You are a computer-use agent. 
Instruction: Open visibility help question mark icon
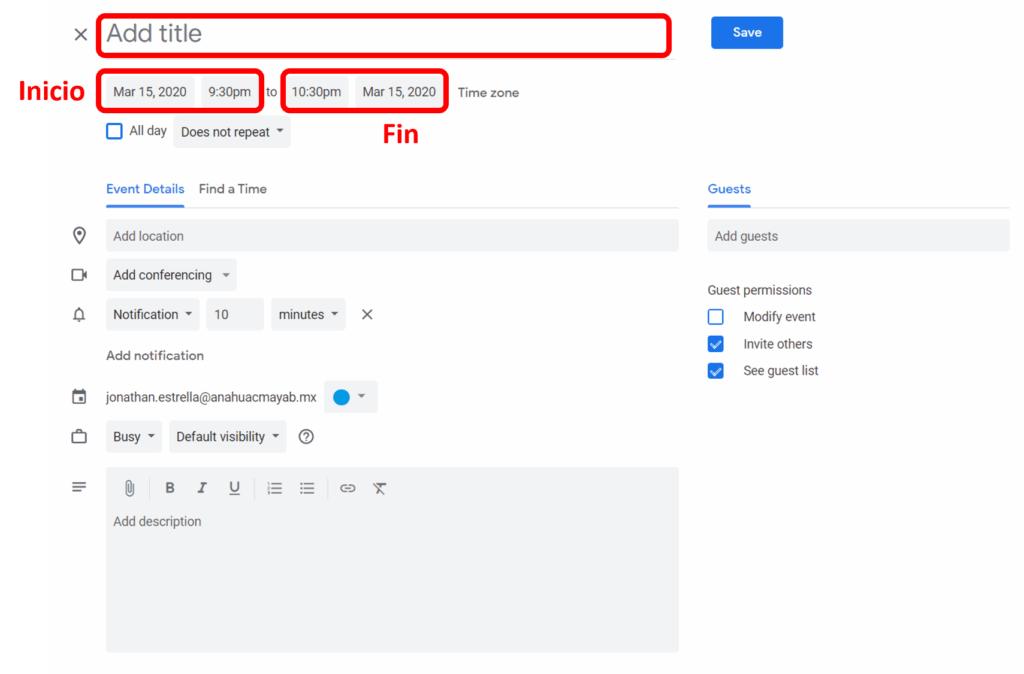pos(307,437)
